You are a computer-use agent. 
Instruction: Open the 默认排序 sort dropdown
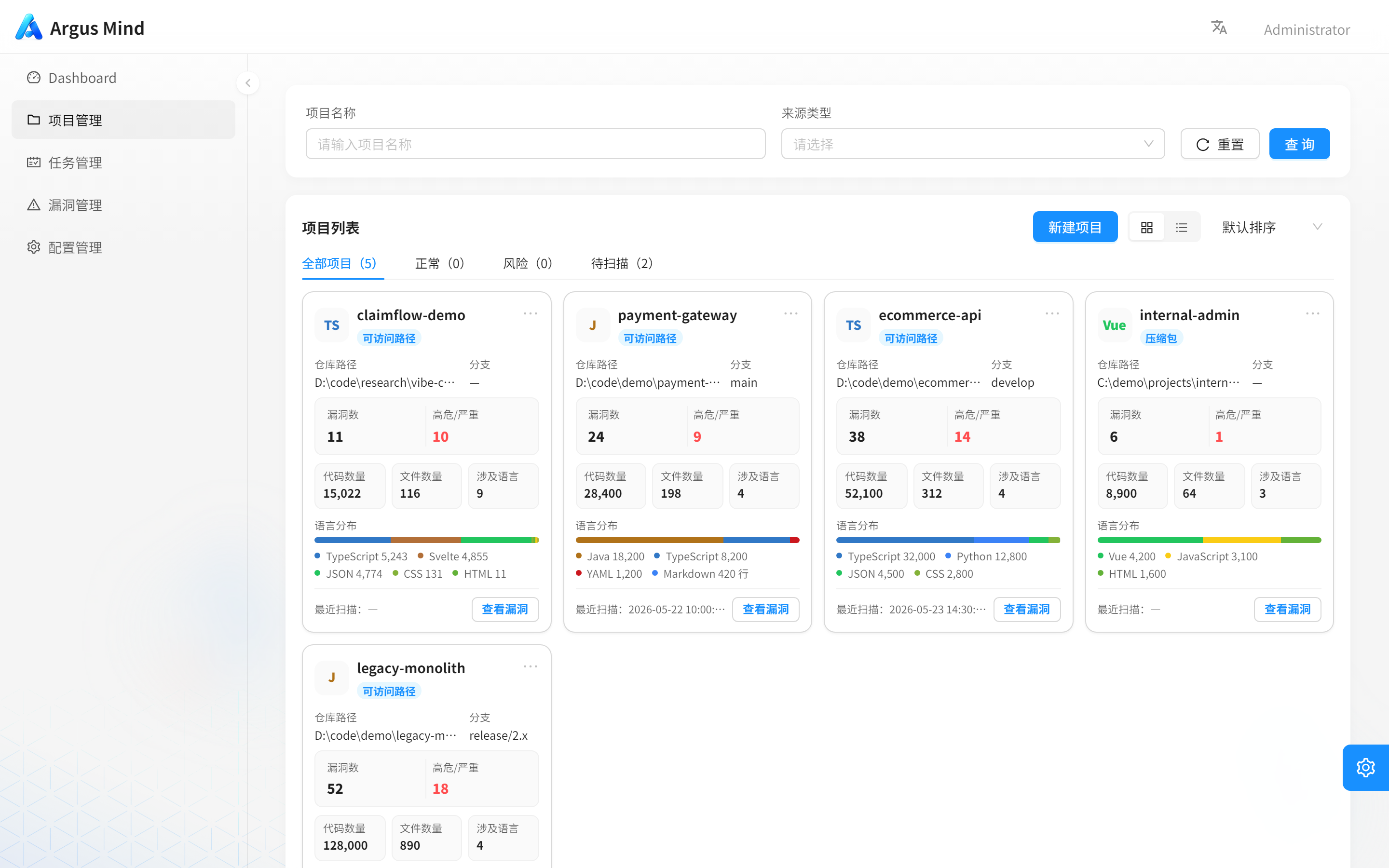[x=1271, y=227]
